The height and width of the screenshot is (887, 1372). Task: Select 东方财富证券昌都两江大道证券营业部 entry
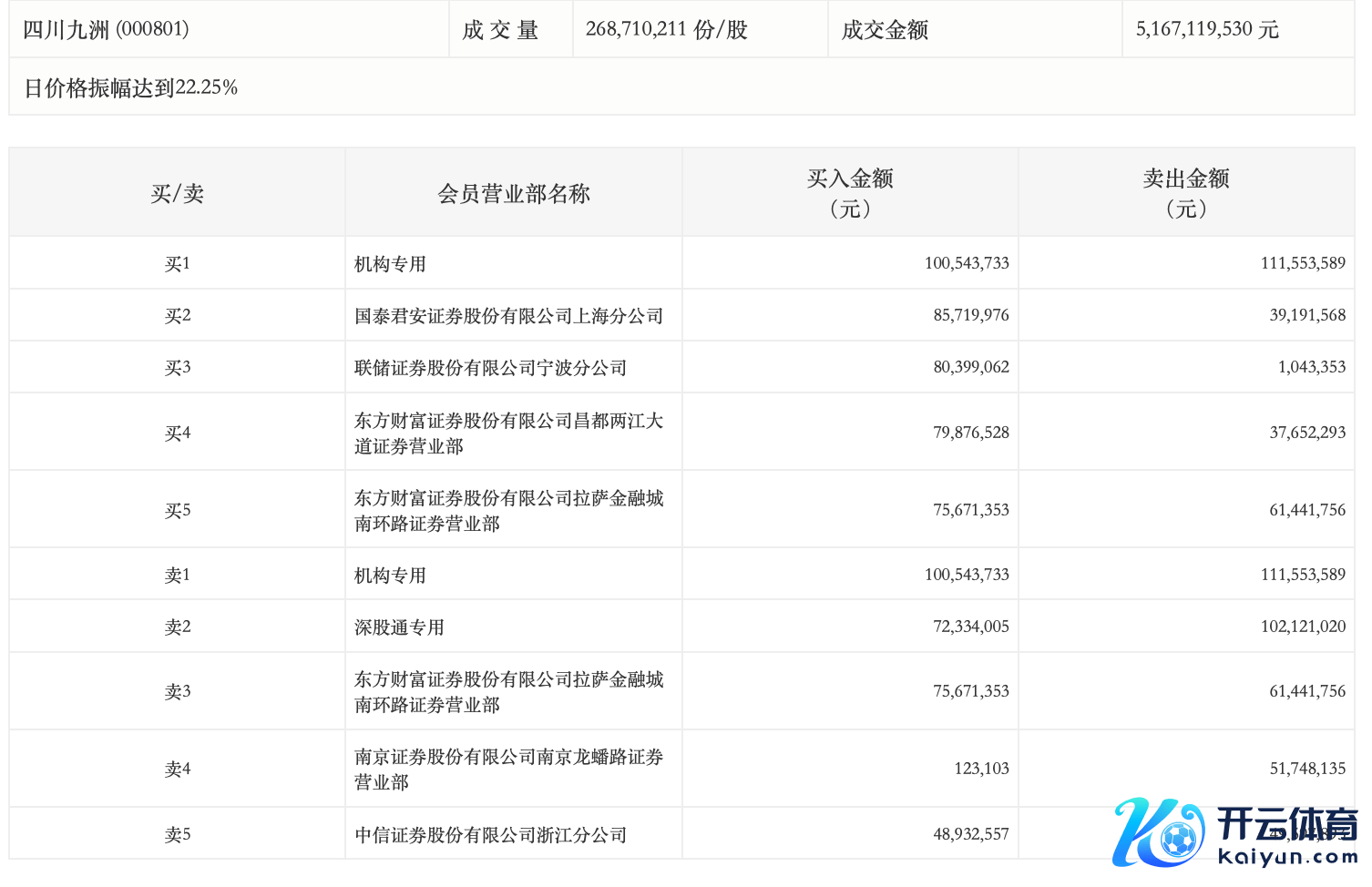coord(508,433)
